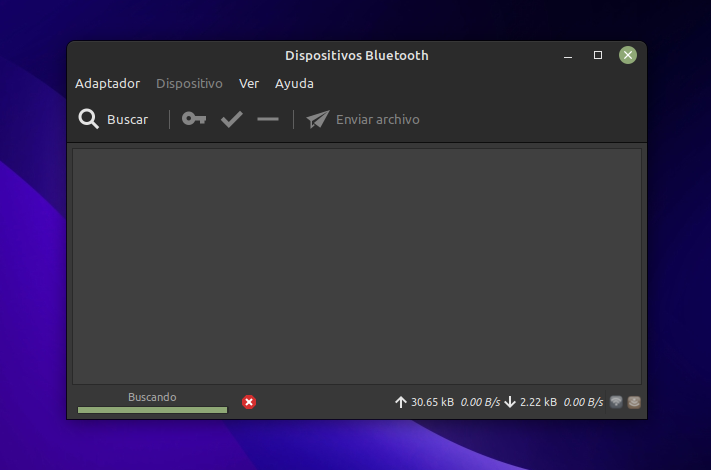711x470 pixels.
Task: Click the checkmark trust device icon
Action: point(232,119)
